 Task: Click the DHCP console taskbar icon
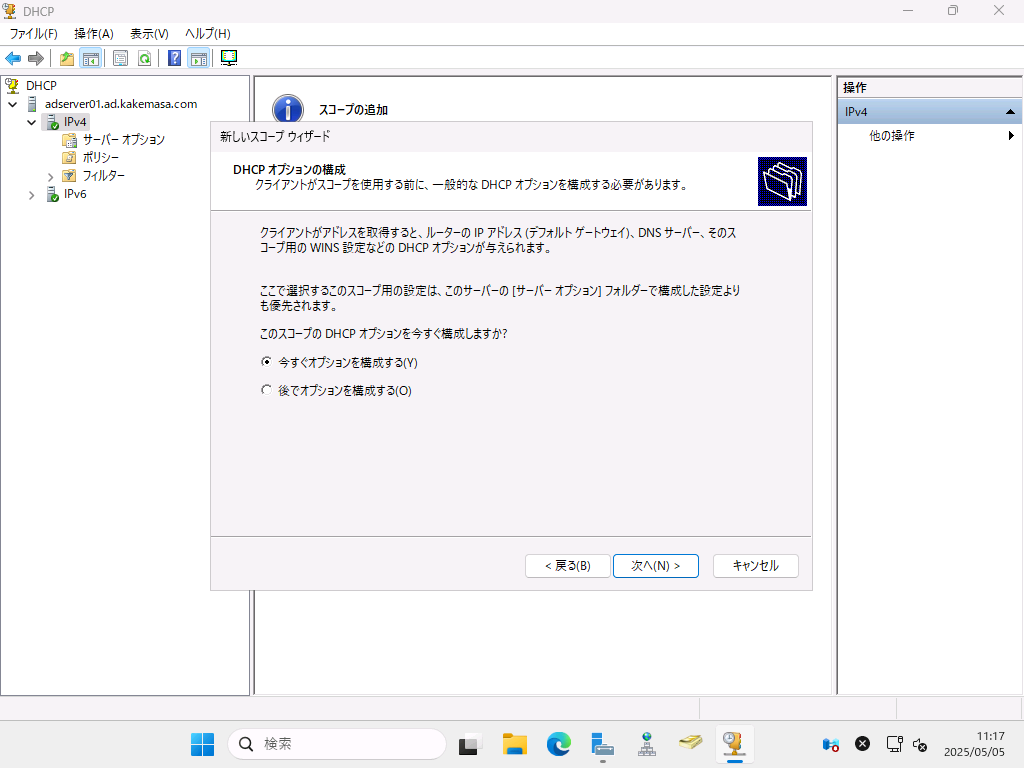pyautogui.click(x=734, y=744)
